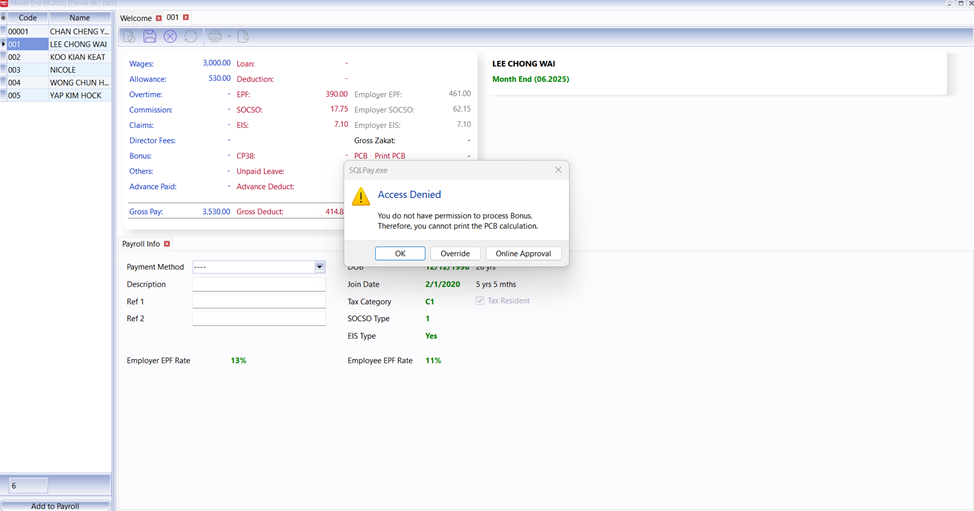The height and width of the screenshot is (511, 974).
Task: Choose Online Approval in the dialog
Action: 523,253
